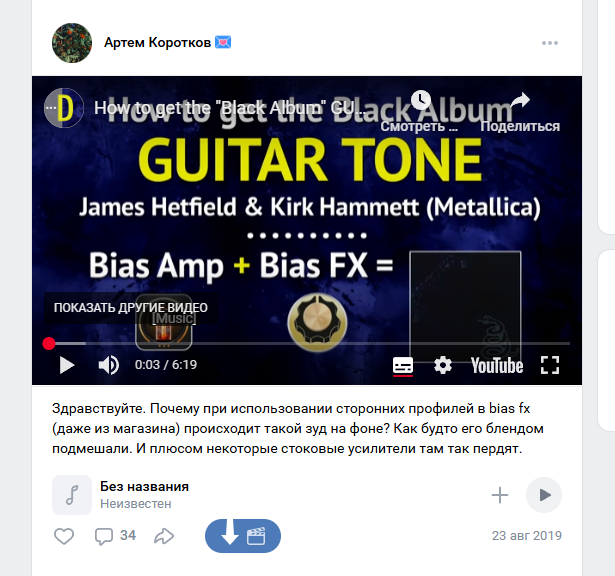This screenshot has height=576, width=615.
Task: Toggle video subtitles button
Action: [403, 366]
